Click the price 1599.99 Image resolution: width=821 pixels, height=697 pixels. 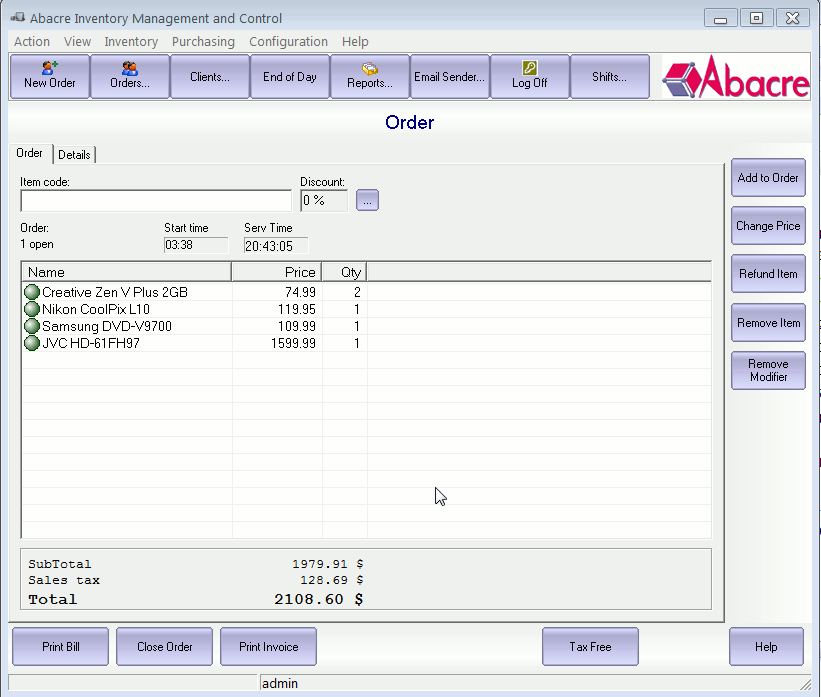[293, 343]
